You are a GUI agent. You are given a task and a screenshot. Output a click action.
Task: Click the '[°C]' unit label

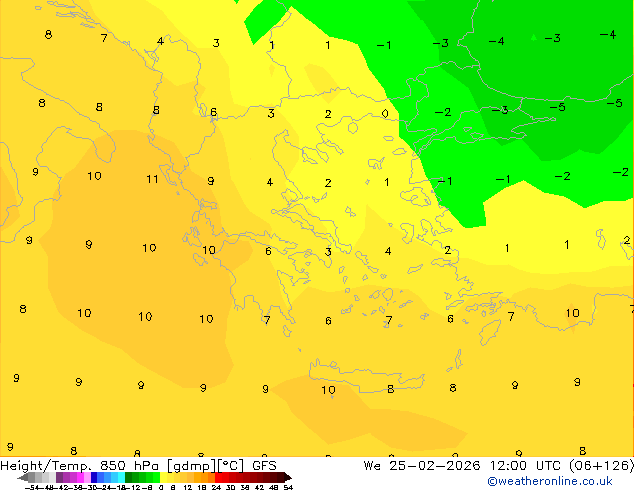[231, 466]
